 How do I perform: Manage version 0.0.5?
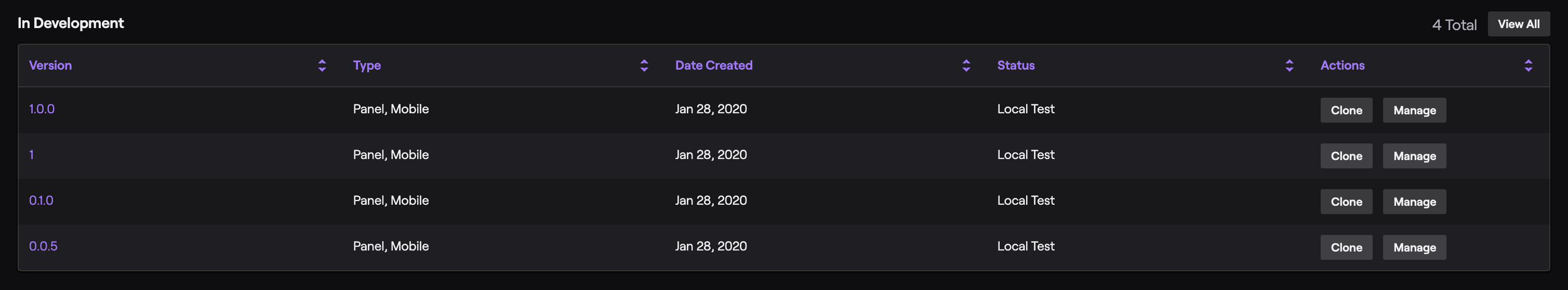(x=1414, y=247)
